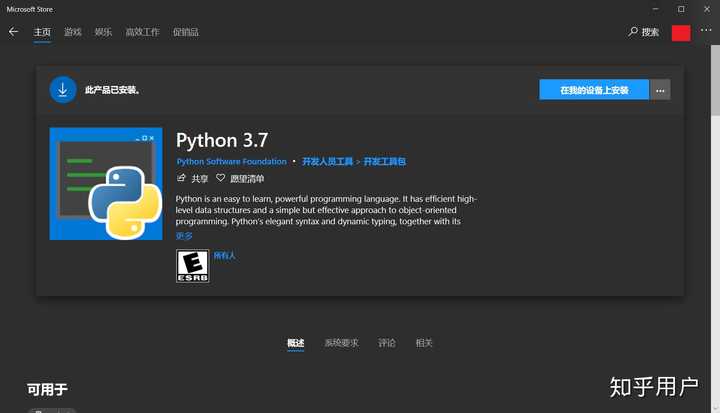The height and width of the screenshot is (413, 720).
Task: Click the 搜索 search button
Action: coord(644,32)
